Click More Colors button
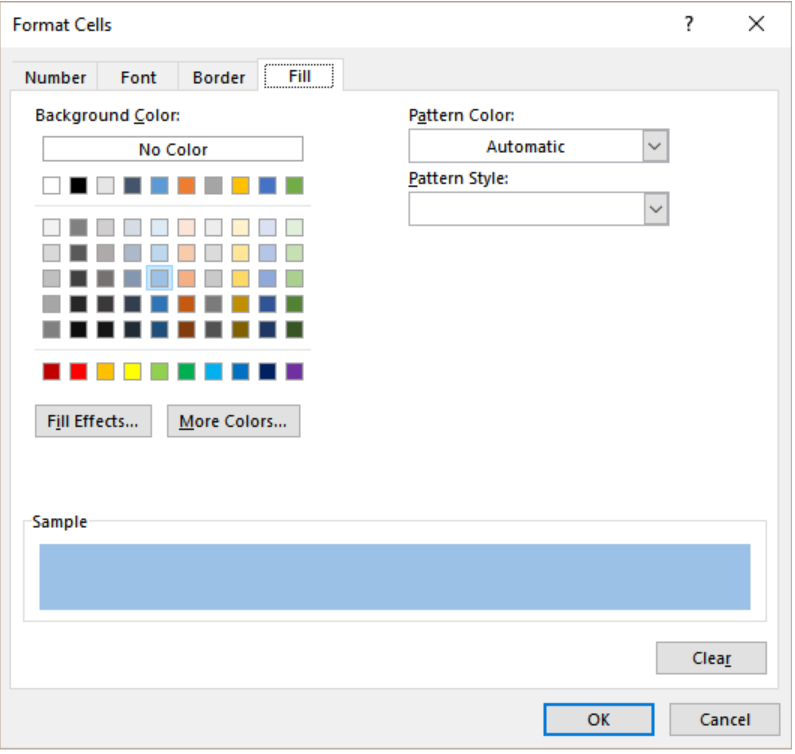Screen dimensions: 795x754 tap(233, 421)
